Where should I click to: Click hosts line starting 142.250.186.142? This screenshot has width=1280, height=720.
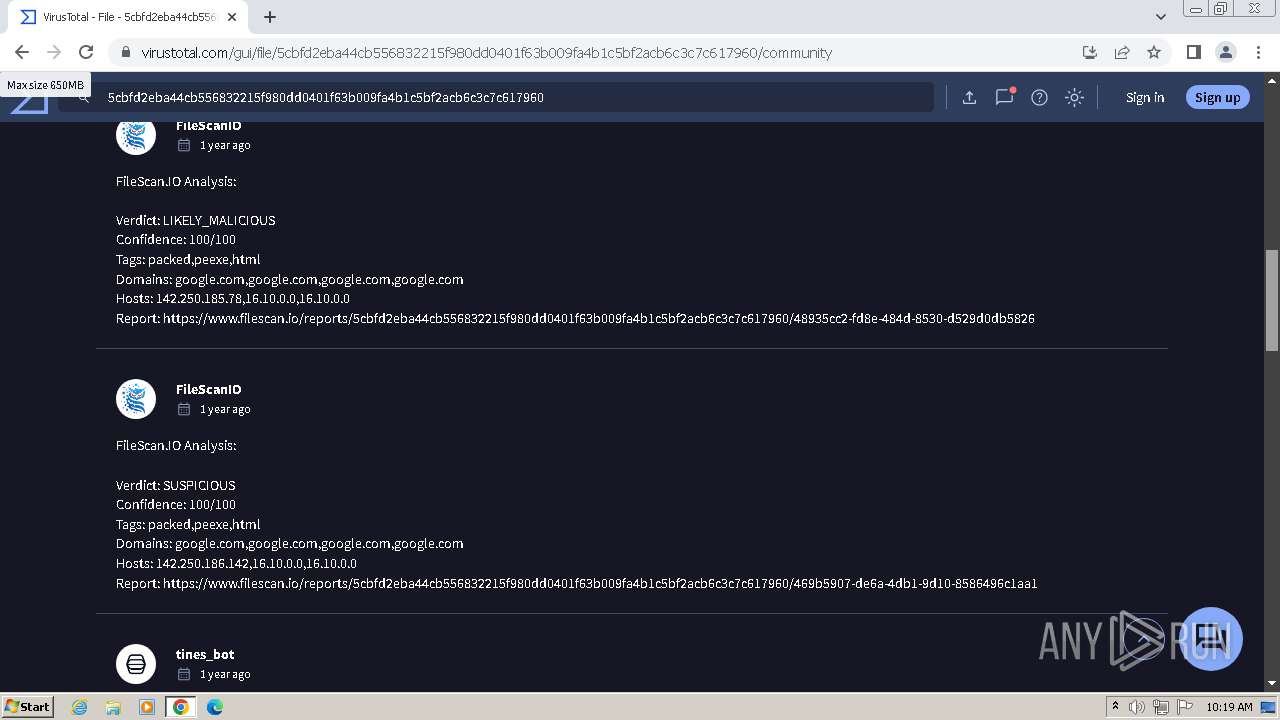coord(236,563)
